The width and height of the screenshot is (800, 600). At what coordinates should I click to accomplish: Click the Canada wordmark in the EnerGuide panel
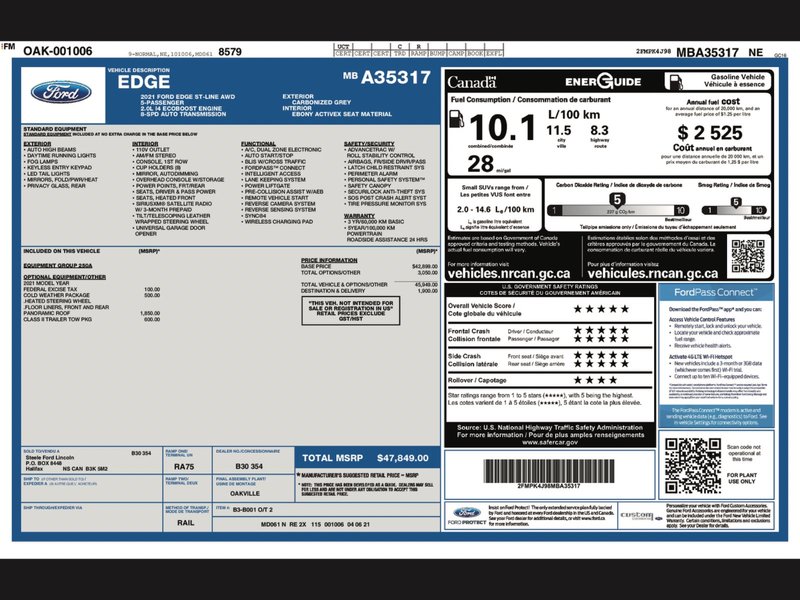point(471,82)
